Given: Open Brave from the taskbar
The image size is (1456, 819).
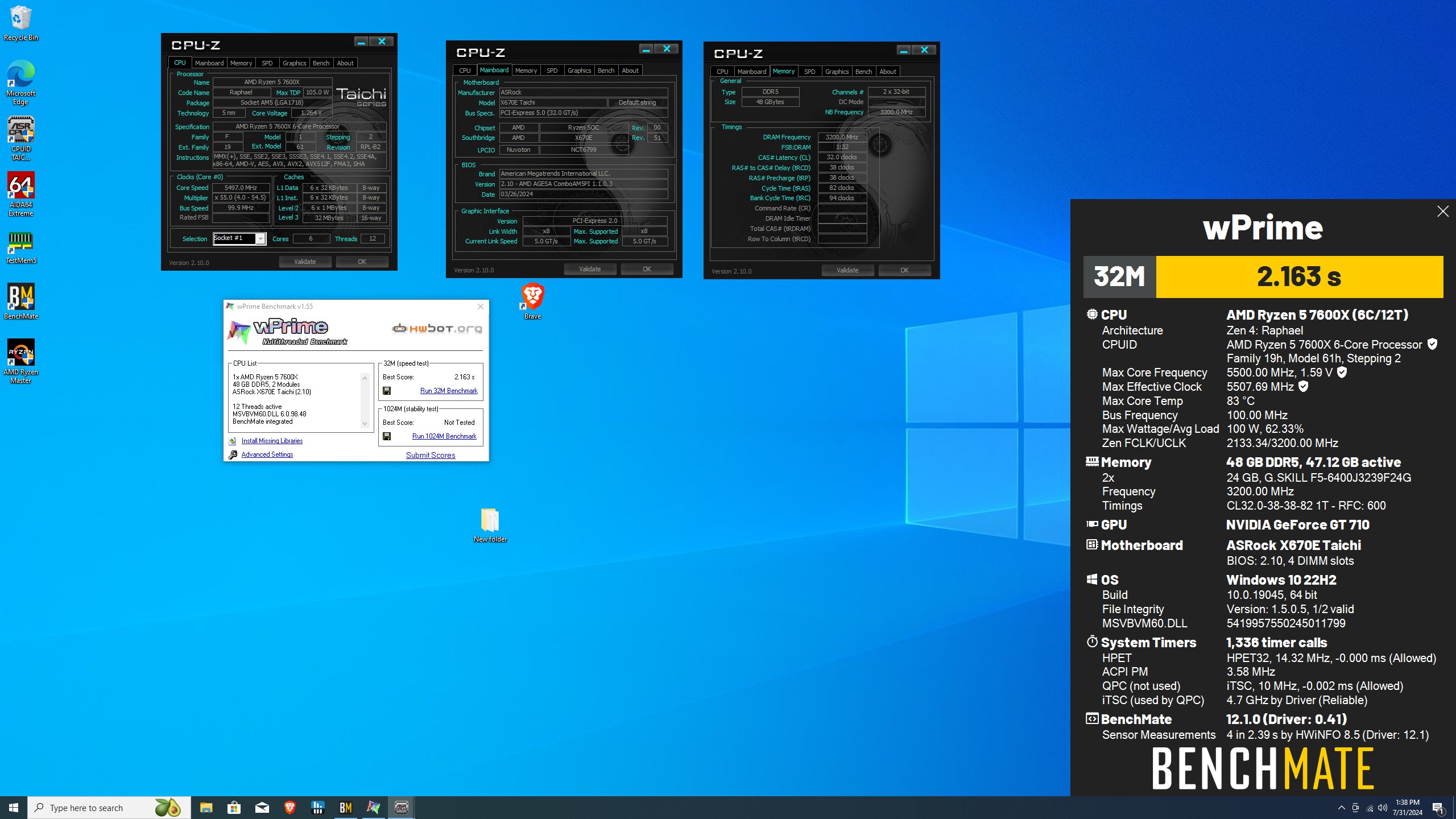Looking at the screenshot, I should point(289,808).
